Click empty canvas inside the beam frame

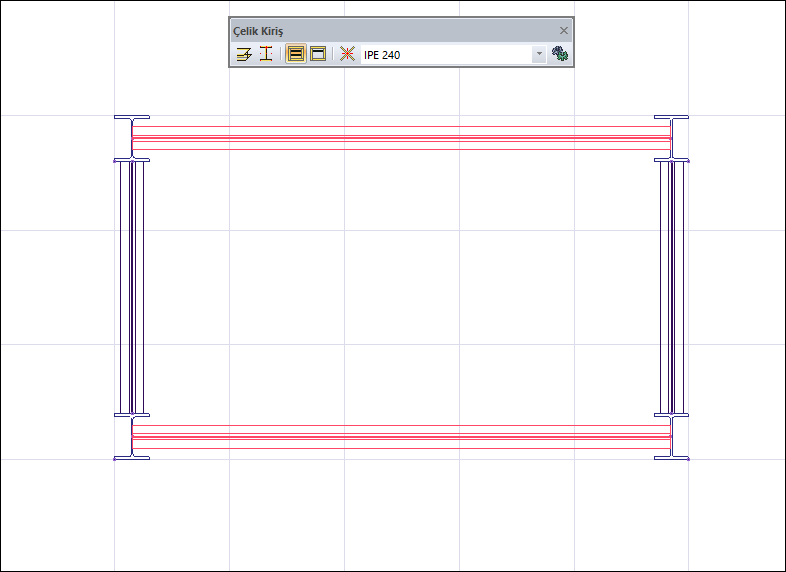click(x=401, y=287)
